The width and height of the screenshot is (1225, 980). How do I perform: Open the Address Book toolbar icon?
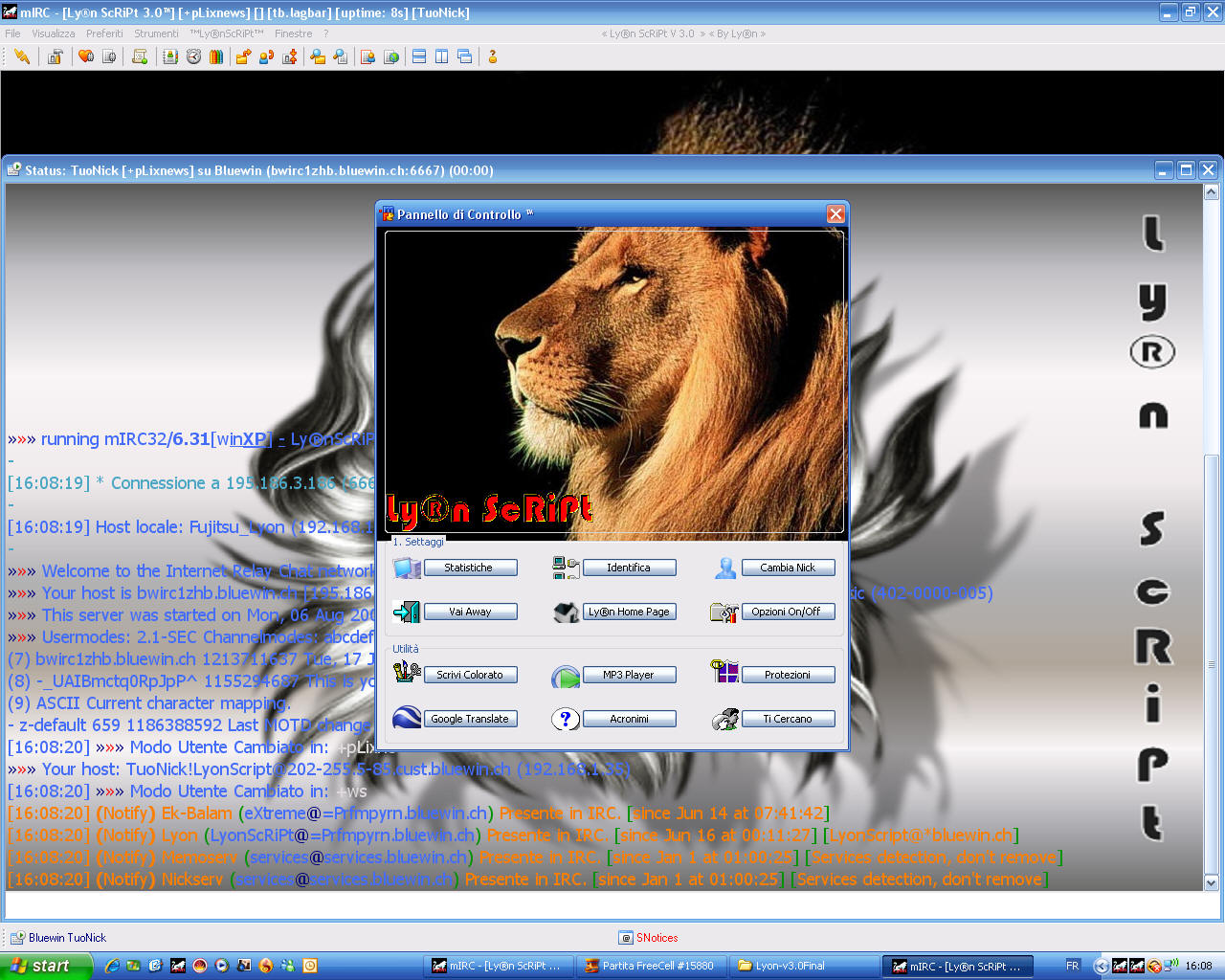pyautogui.click(x=170, y=56)
